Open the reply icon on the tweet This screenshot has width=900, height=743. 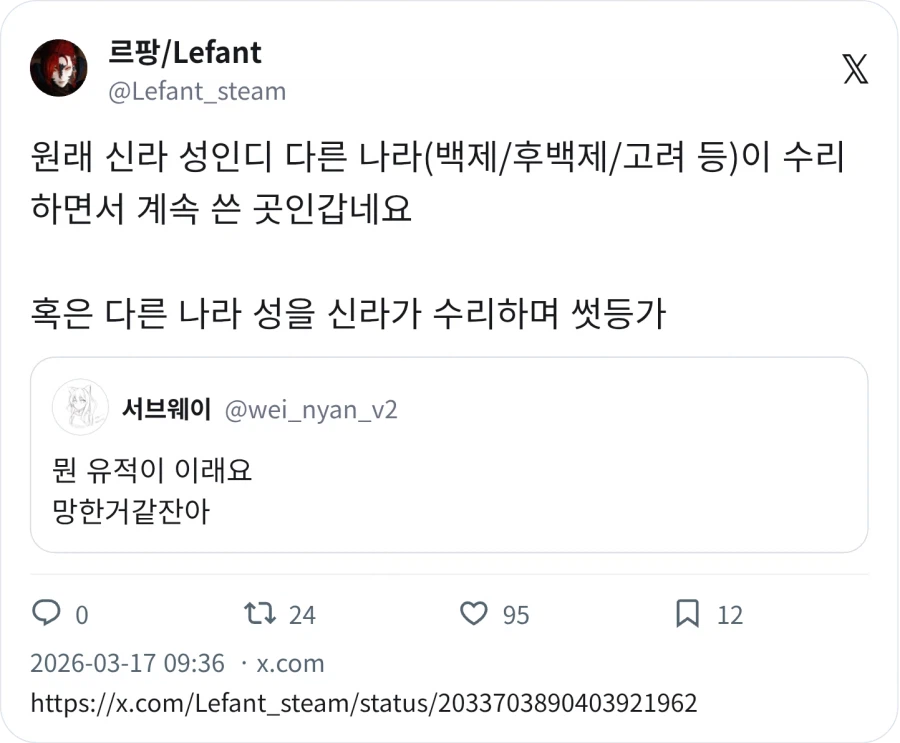(x=47, y=615)
